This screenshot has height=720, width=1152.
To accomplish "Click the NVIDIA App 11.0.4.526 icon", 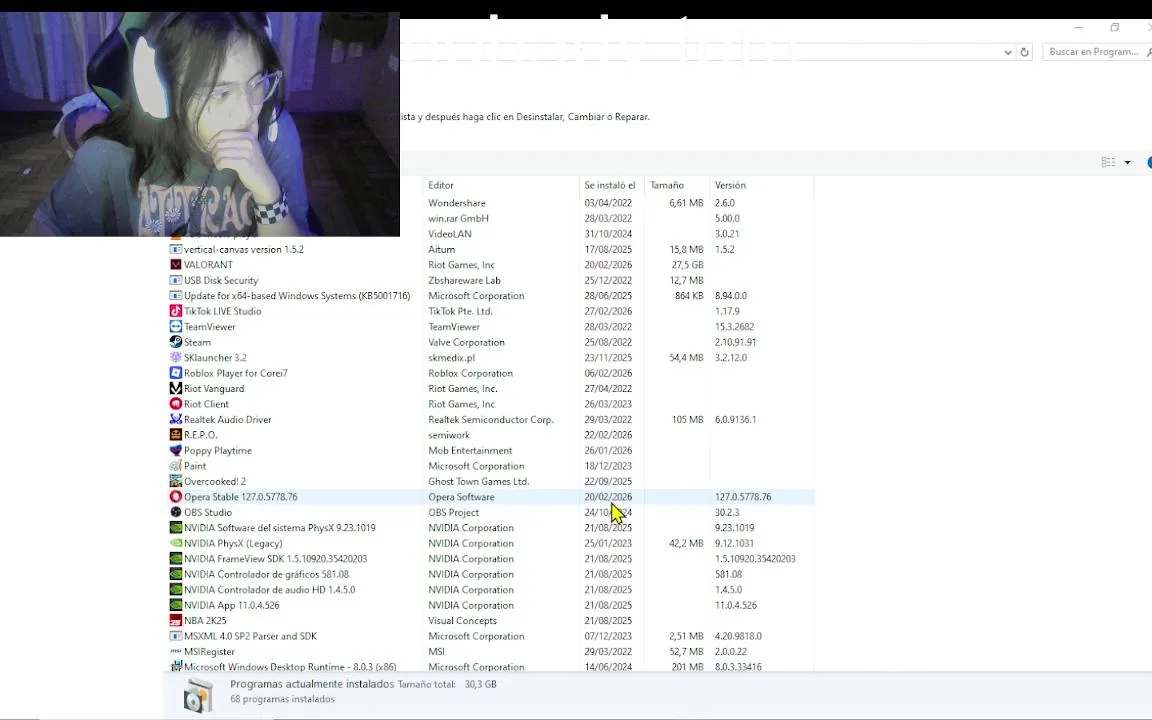I will pos(176,605).
